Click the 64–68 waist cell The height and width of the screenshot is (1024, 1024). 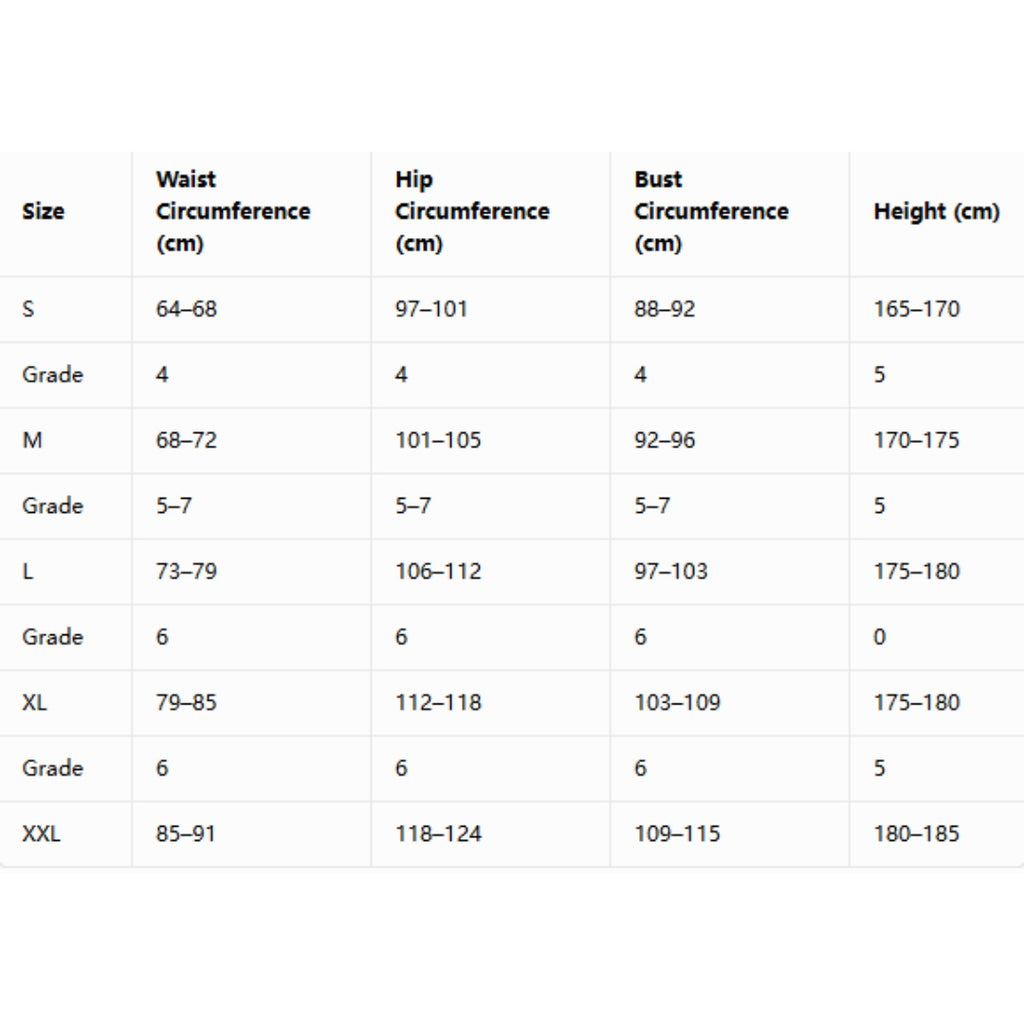click(186, 309)
